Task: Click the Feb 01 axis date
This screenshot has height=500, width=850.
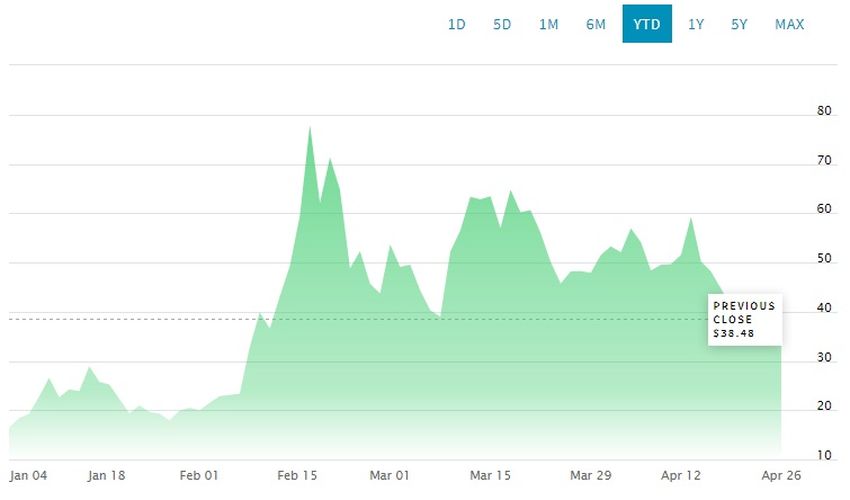Action: click(x=199, y=476)
